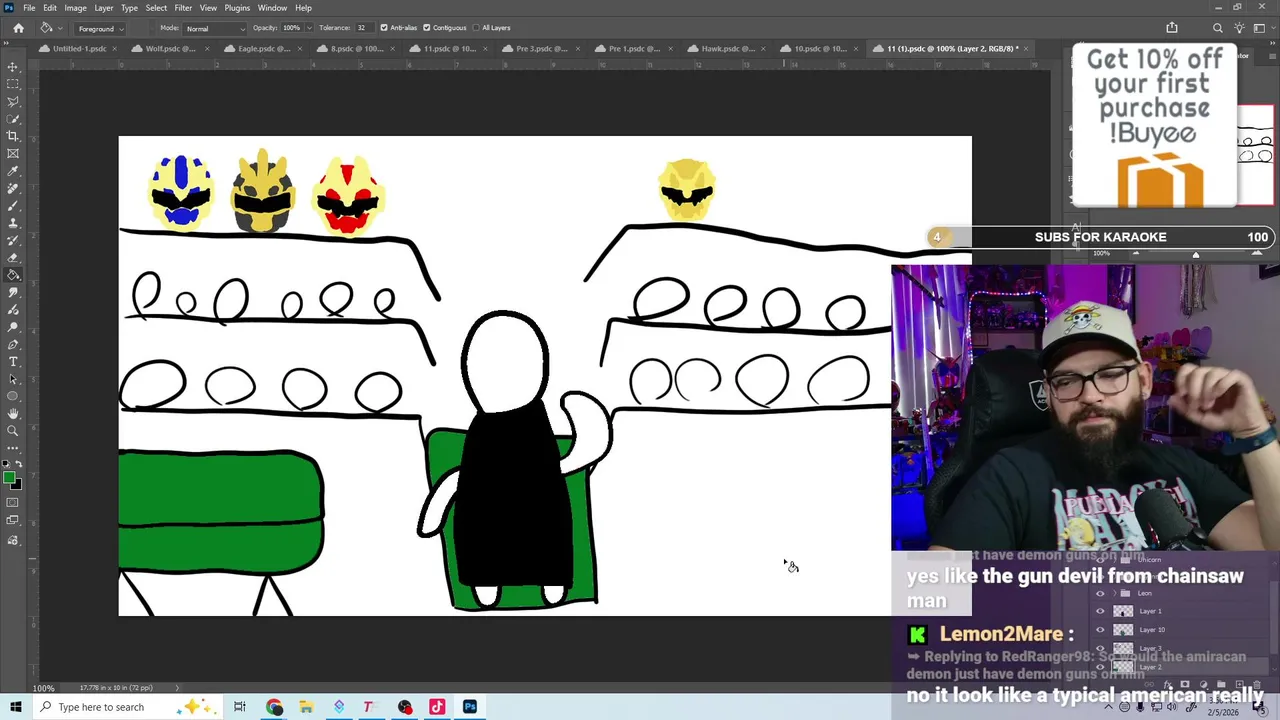
Task: Expand the Unicorn layer group
Action: (x=1115, y=560)
